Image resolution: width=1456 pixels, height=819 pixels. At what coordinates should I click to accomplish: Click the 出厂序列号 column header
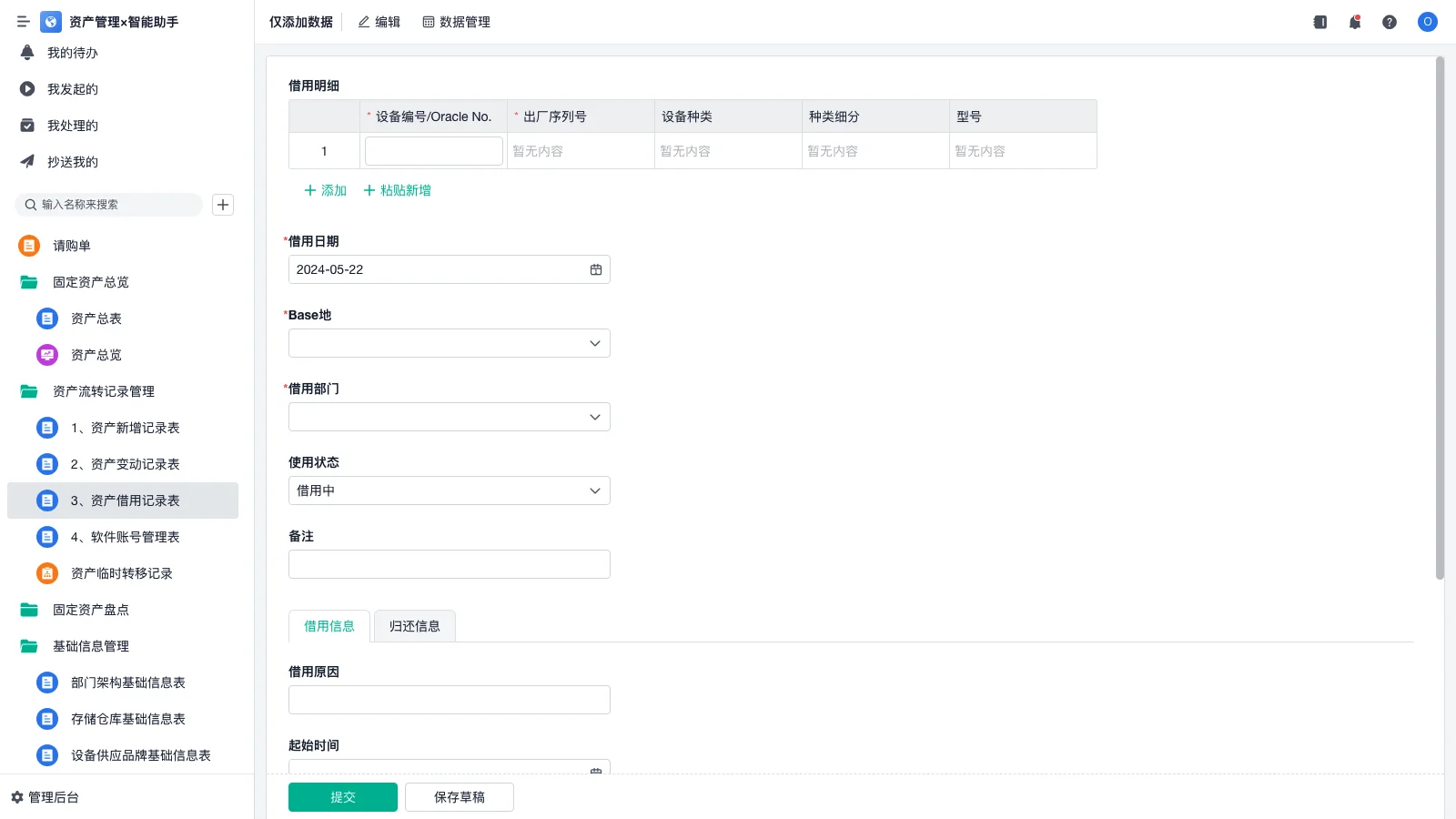pyautogui.click(x=581, y=116)
